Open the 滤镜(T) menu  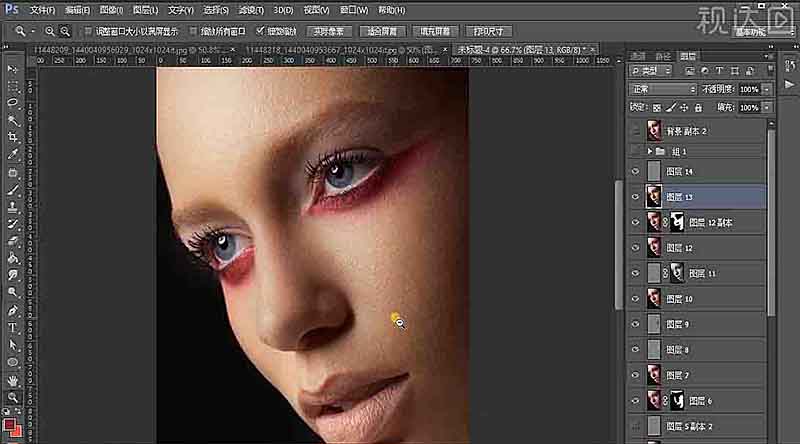point(252,10)
